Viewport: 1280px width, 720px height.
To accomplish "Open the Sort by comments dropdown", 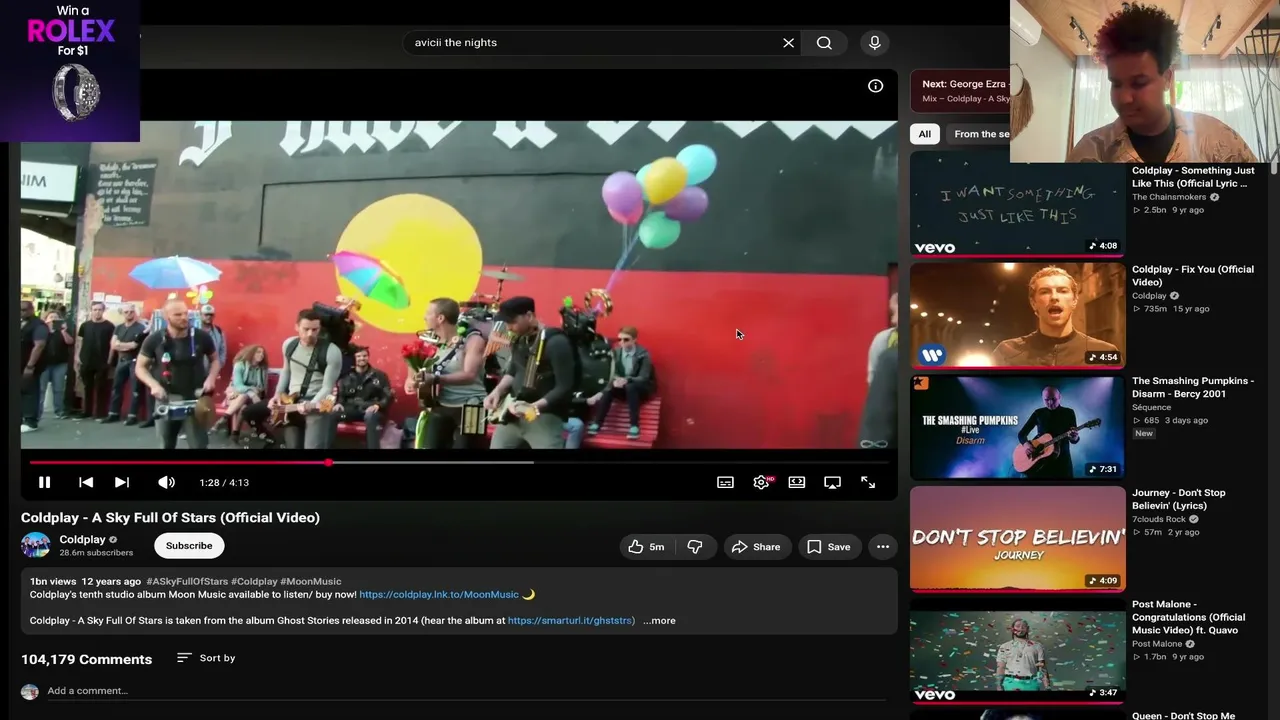I will tap(206, 658).
